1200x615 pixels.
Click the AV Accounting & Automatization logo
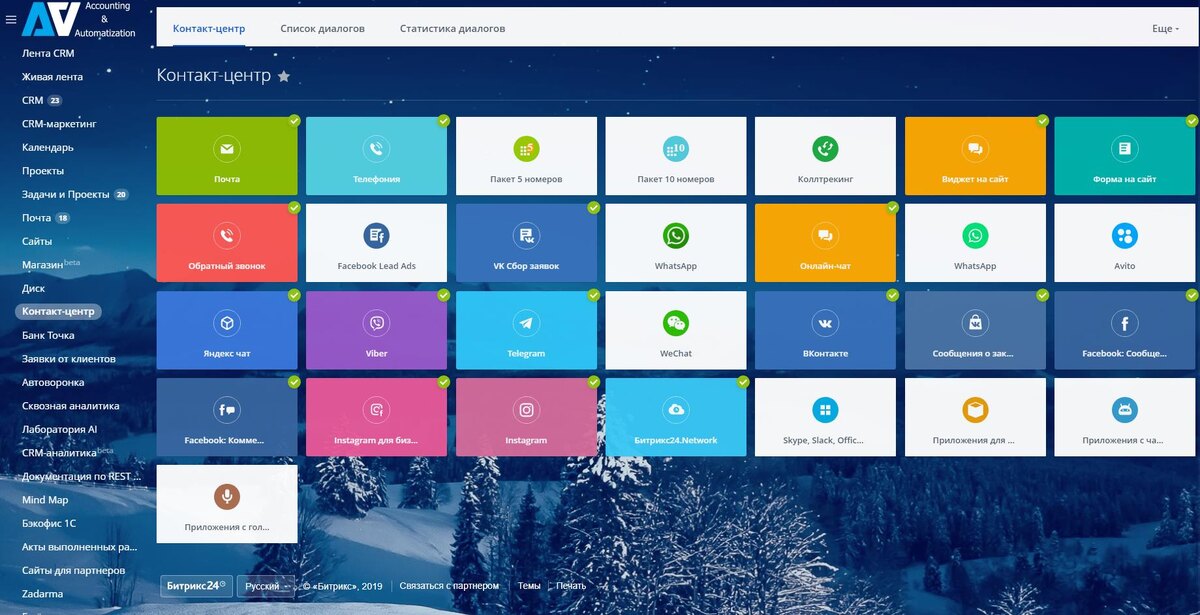[77, 21]
